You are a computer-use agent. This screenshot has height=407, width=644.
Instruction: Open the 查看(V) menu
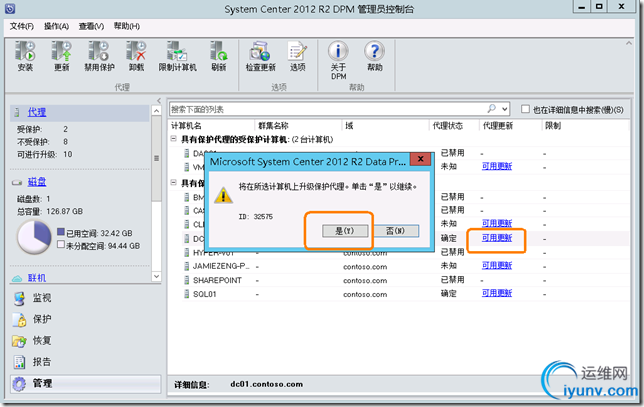91,26
